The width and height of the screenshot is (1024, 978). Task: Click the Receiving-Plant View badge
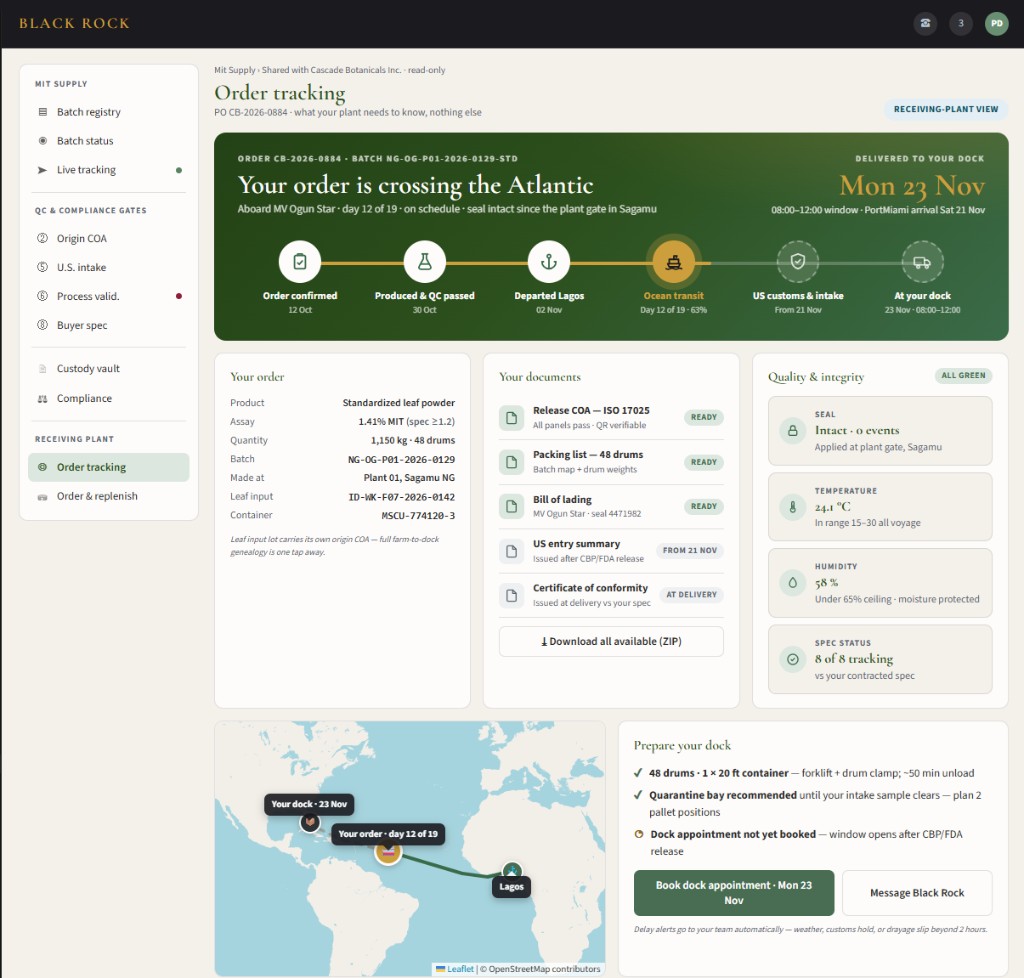click(946, 109)
